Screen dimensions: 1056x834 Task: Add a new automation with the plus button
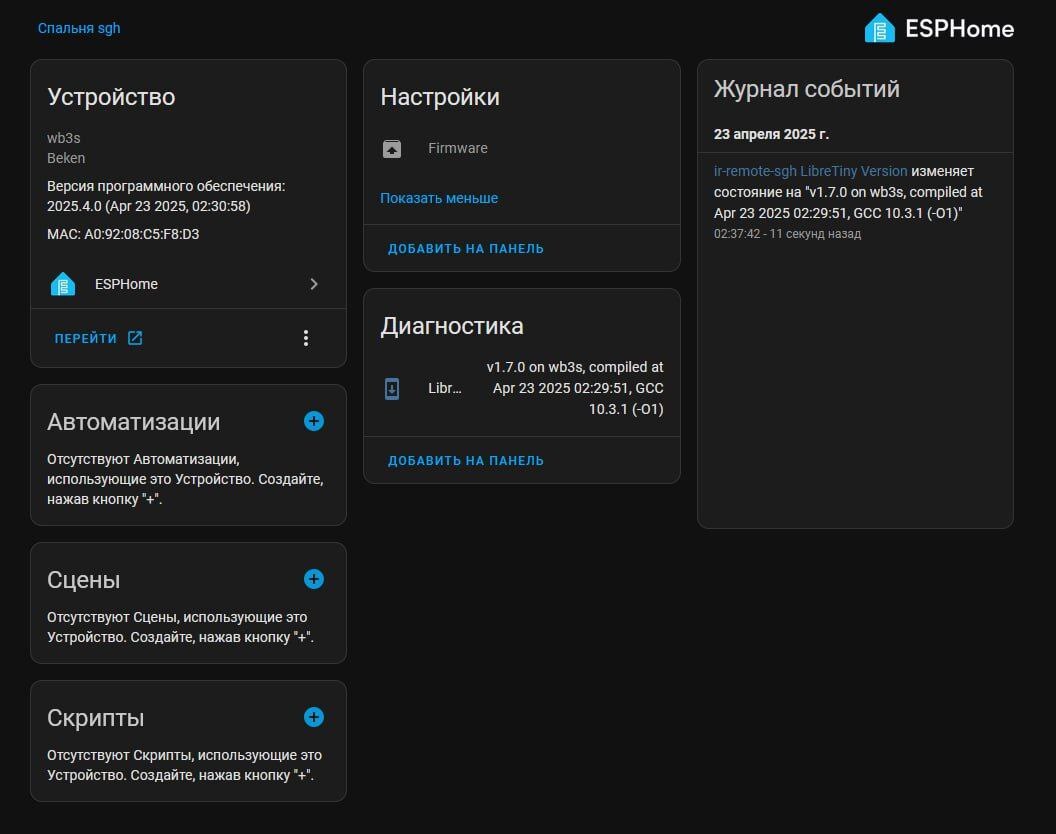314,422
